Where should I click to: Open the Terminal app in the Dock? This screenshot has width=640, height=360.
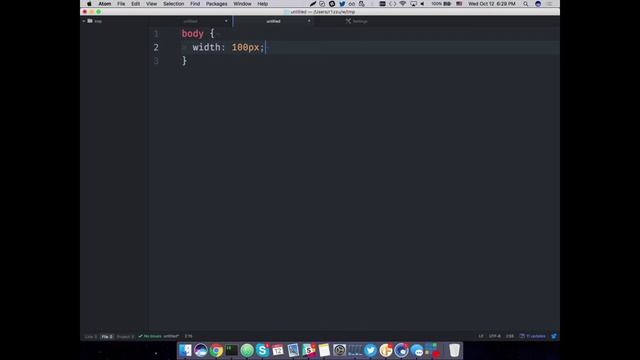231,350
